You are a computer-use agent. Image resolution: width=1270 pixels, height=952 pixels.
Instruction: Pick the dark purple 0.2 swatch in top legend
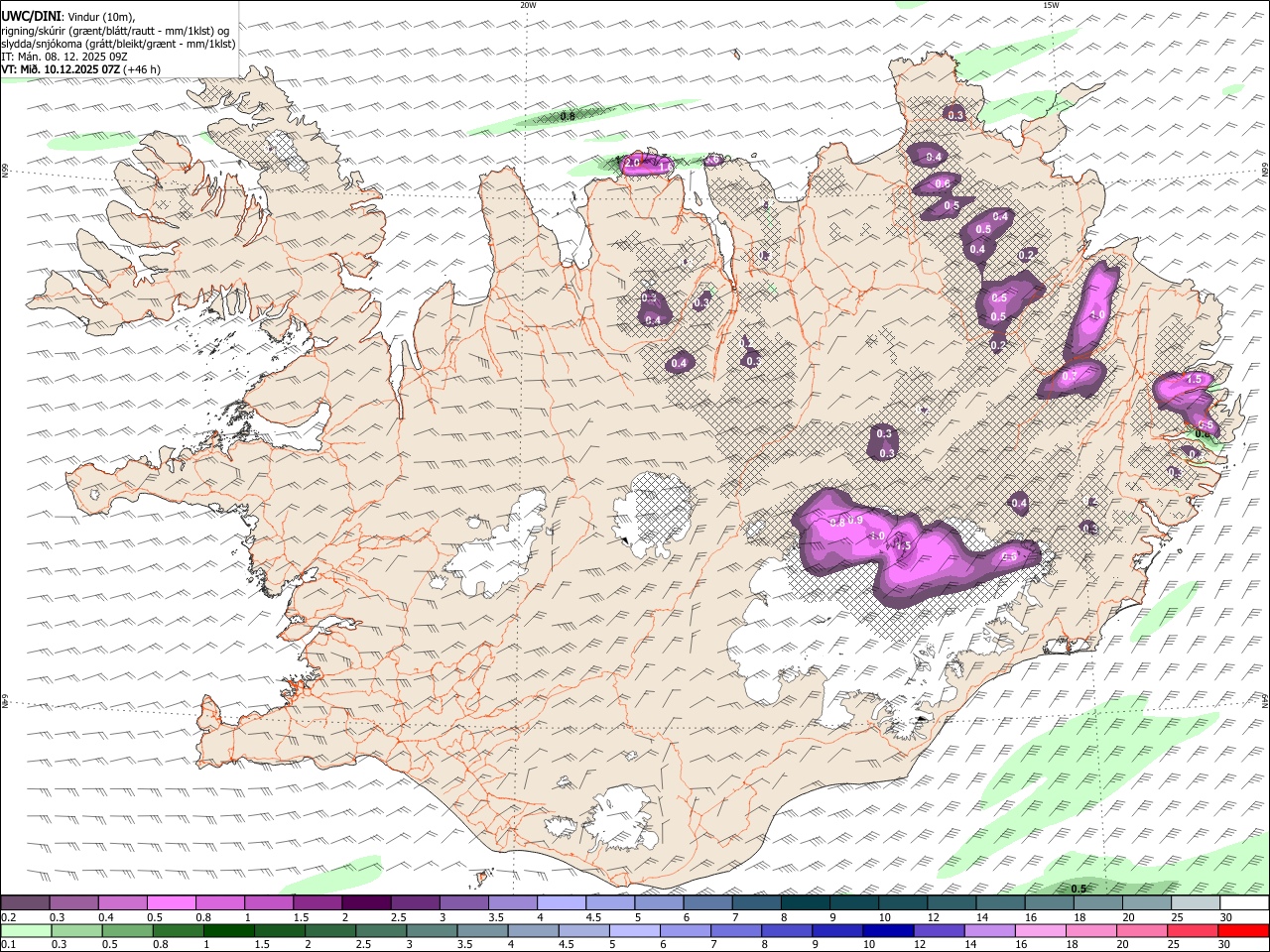25,903
